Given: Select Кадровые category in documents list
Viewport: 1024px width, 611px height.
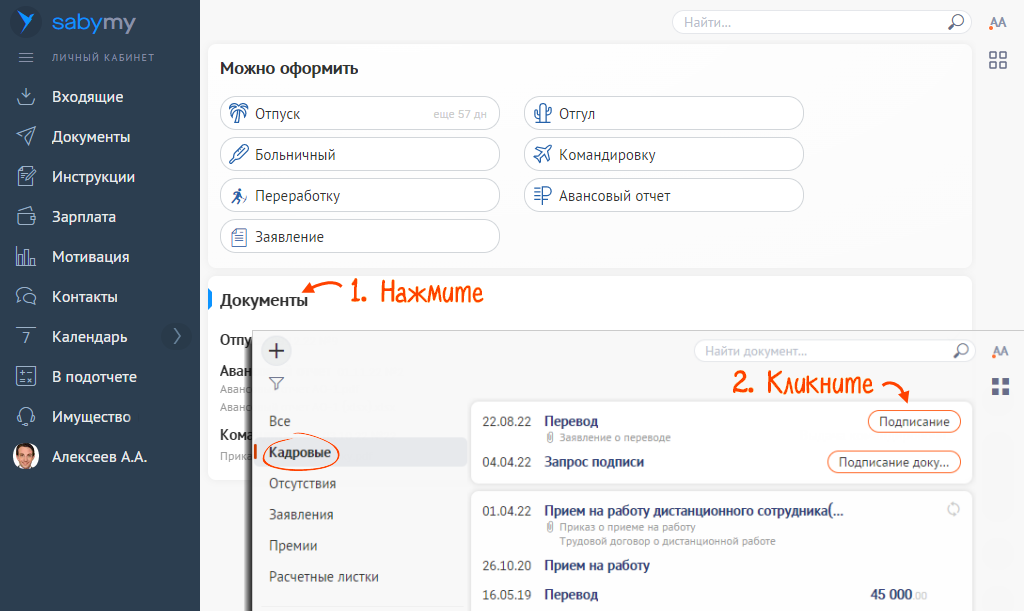Looking at the screenshot, I should tap(301, 453).
